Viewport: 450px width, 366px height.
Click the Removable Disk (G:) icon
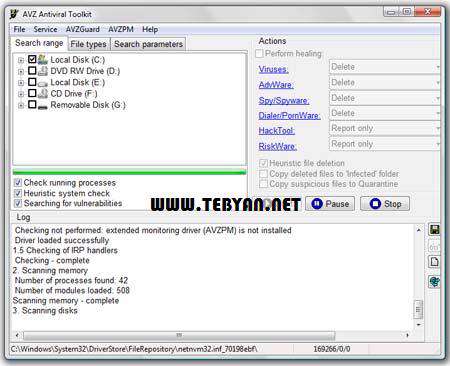click(43, 106)
